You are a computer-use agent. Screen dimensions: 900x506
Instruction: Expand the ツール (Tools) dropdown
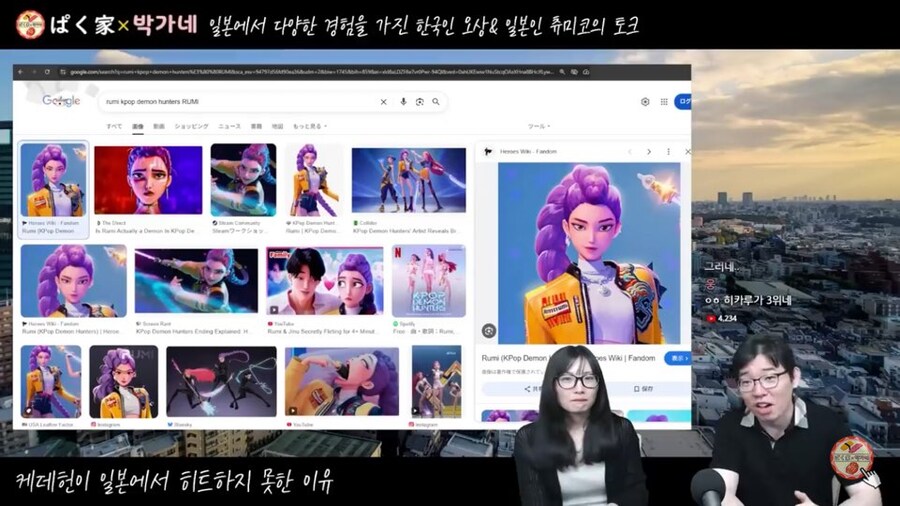click(539, 126)
